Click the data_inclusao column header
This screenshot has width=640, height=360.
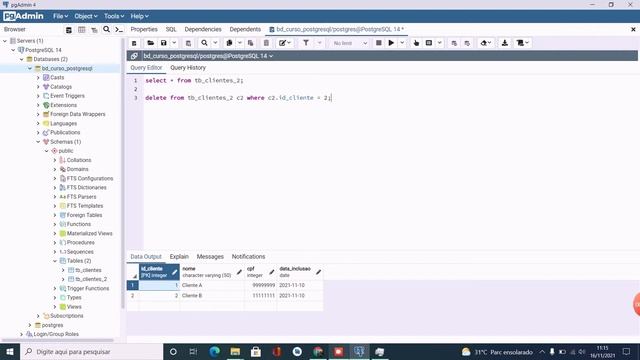(x=300, y=272)
